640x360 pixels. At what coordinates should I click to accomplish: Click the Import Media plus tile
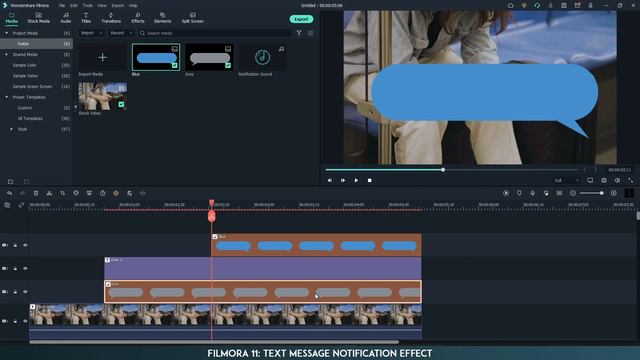point(102,58)
